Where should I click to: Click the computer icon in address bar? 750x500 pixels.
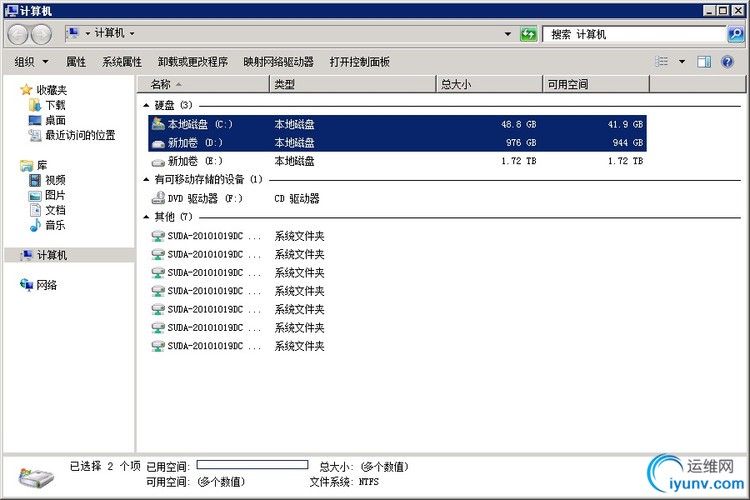pos(73,33)
